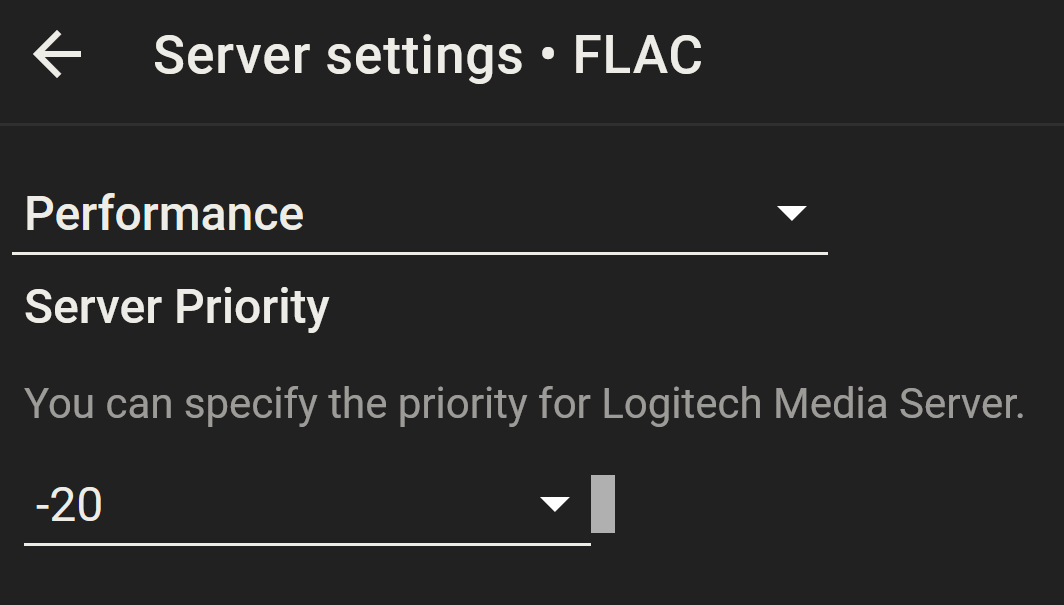The image size is (1064, 605).
Task: Click empty space inside the -20 priority field
Action: tap(320, 506)
